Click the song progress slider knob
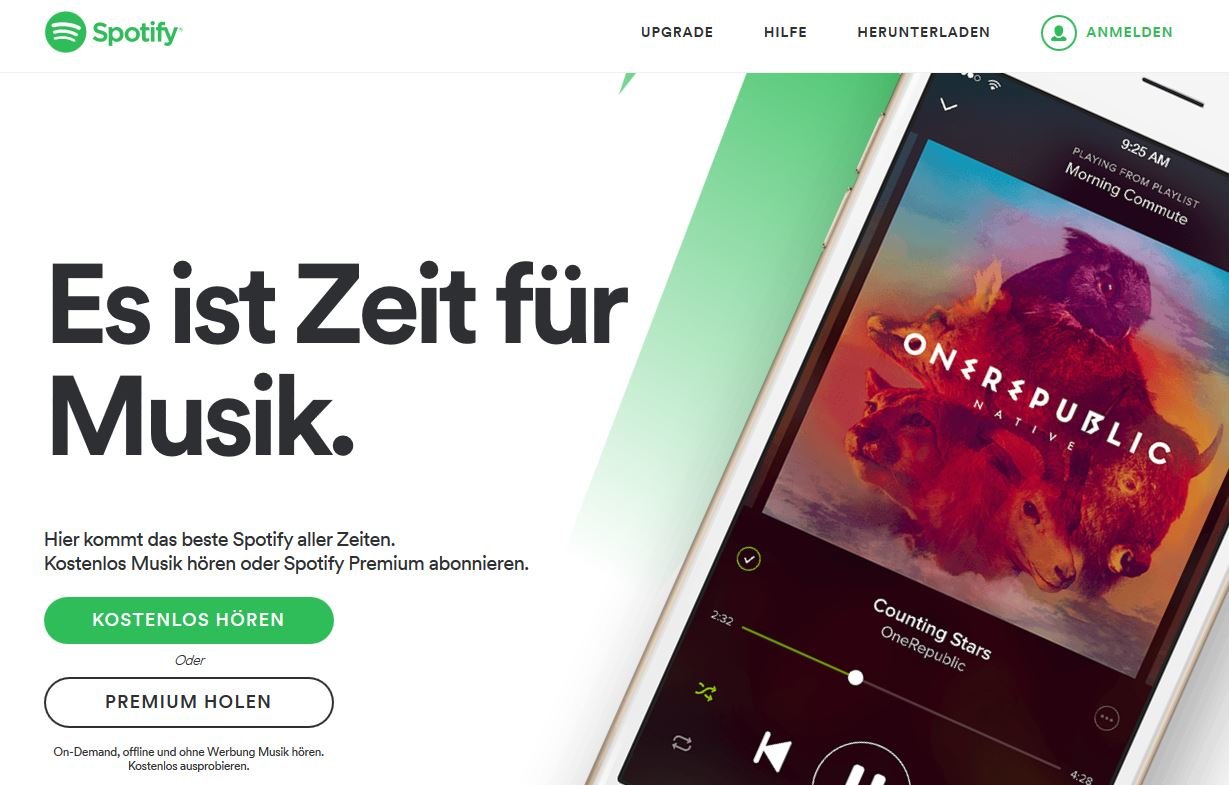 (855, 677)
